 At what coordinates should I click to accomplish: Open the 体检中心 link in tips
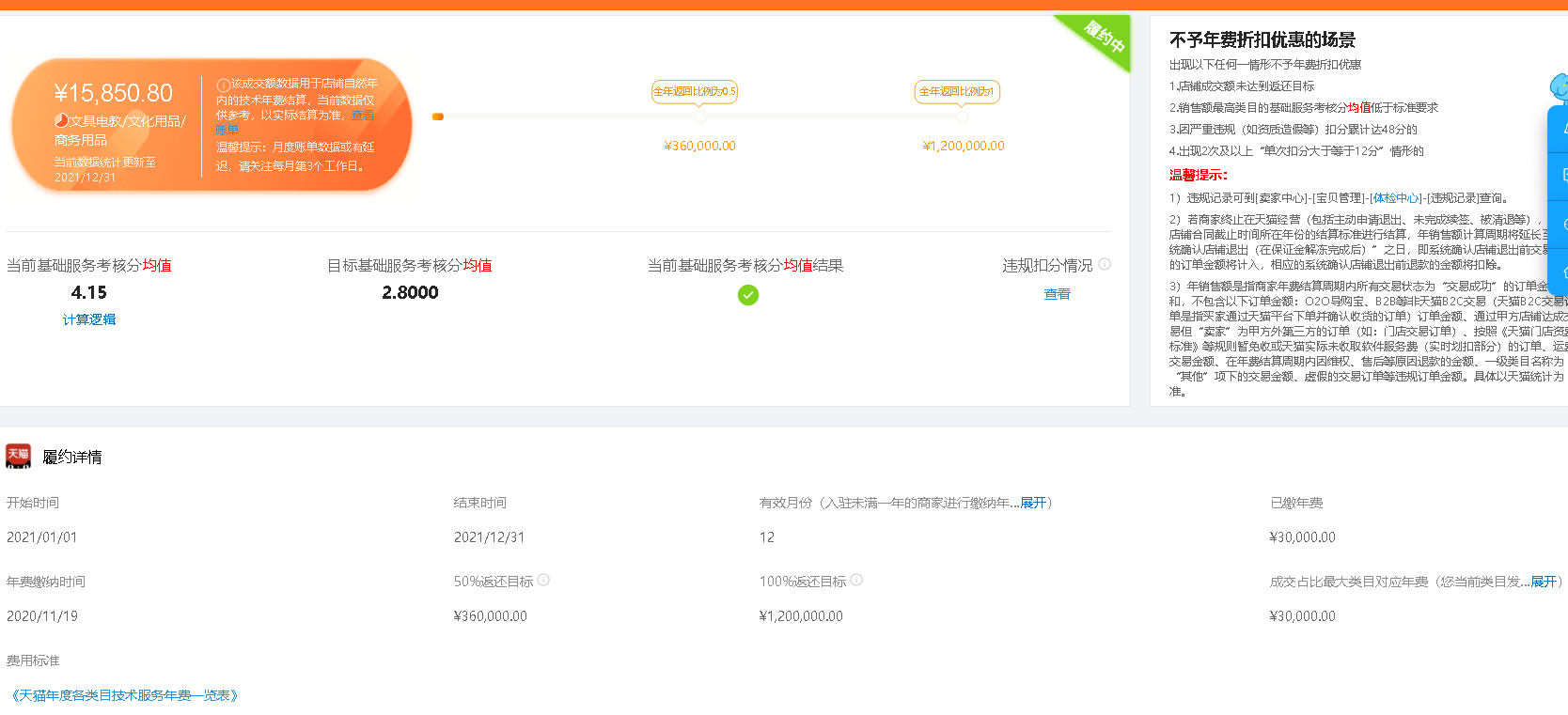(x=1395, y=198)
